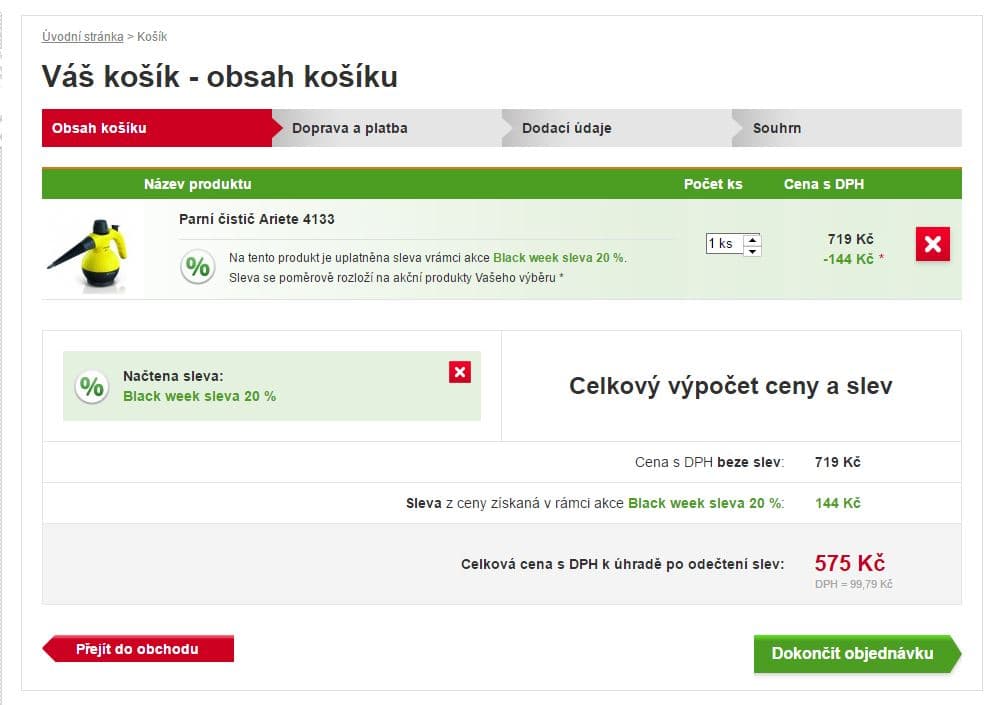
Task: Click the 1 ks quantity field
Action: pos(724,243)
